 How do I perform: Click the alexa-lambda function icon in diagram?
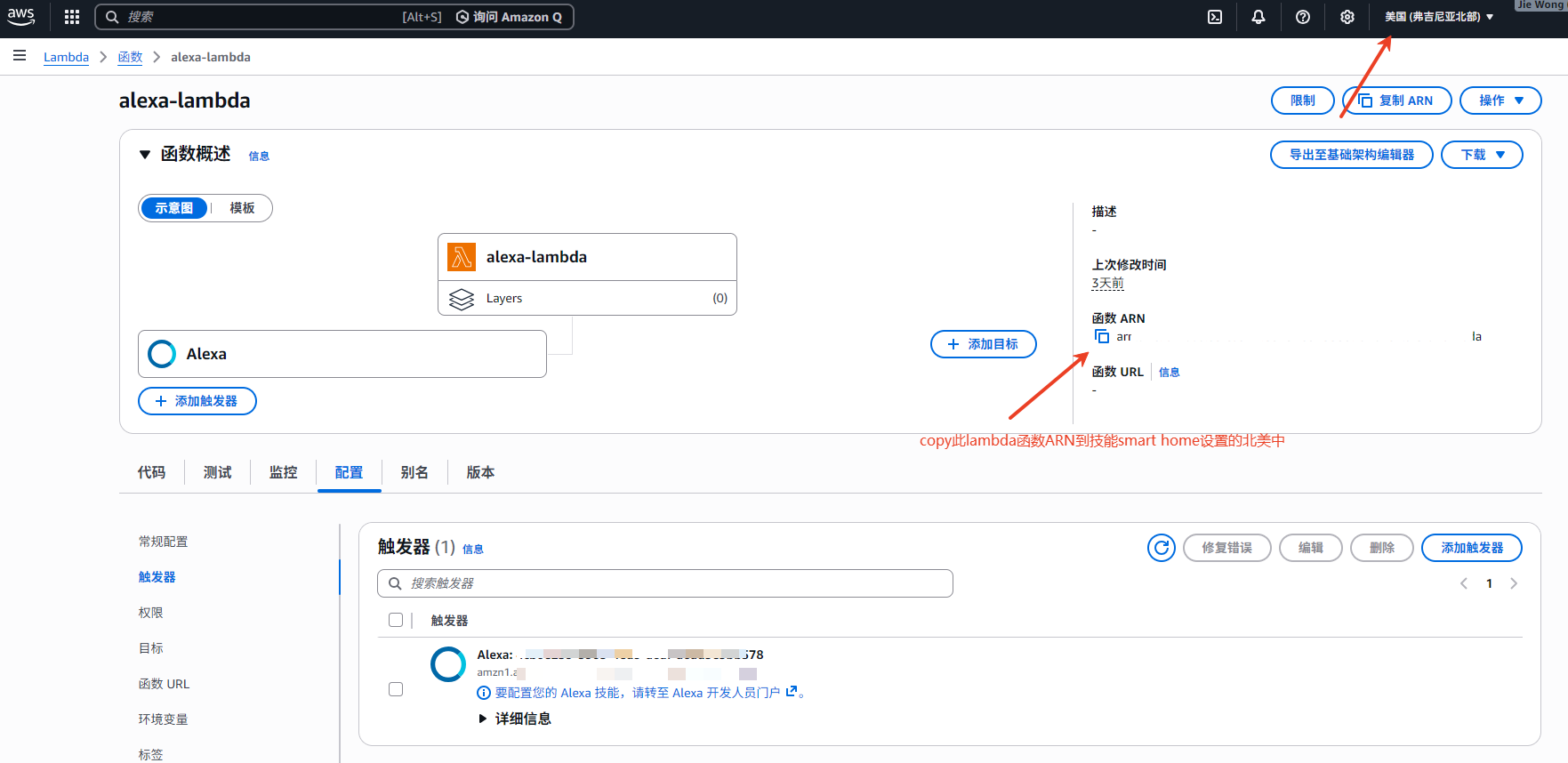pyautogui.click(x=462, y=257)
